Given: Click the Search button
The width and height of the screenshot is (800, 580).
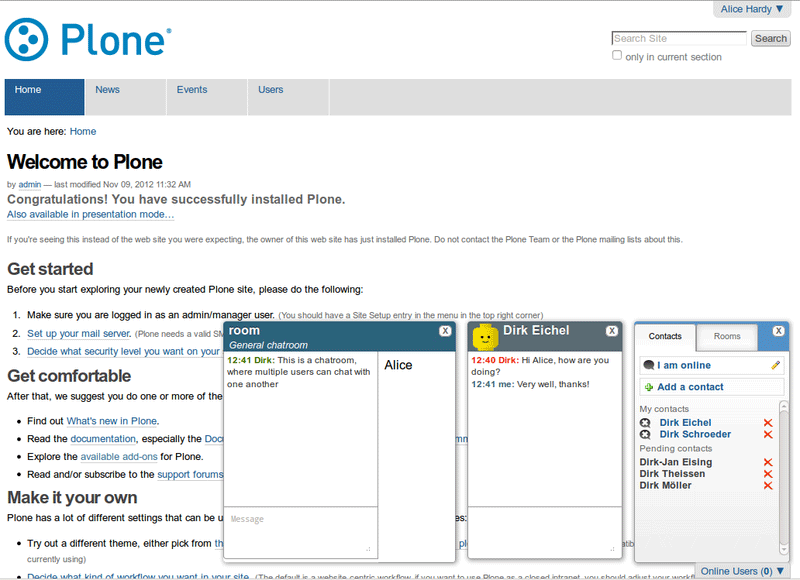Looking at the screenshot, I should click(x=770, y=39).
